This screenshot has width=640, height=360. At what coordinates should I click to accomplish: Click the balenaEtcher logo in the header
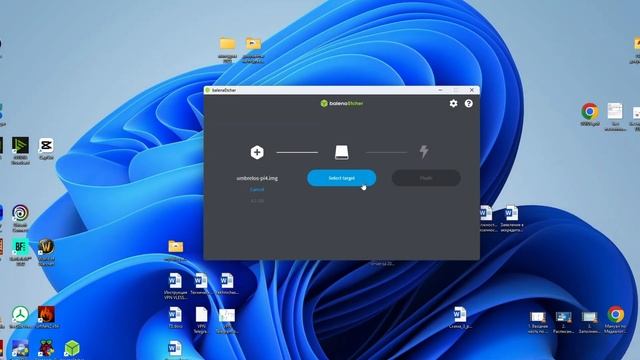342,103
